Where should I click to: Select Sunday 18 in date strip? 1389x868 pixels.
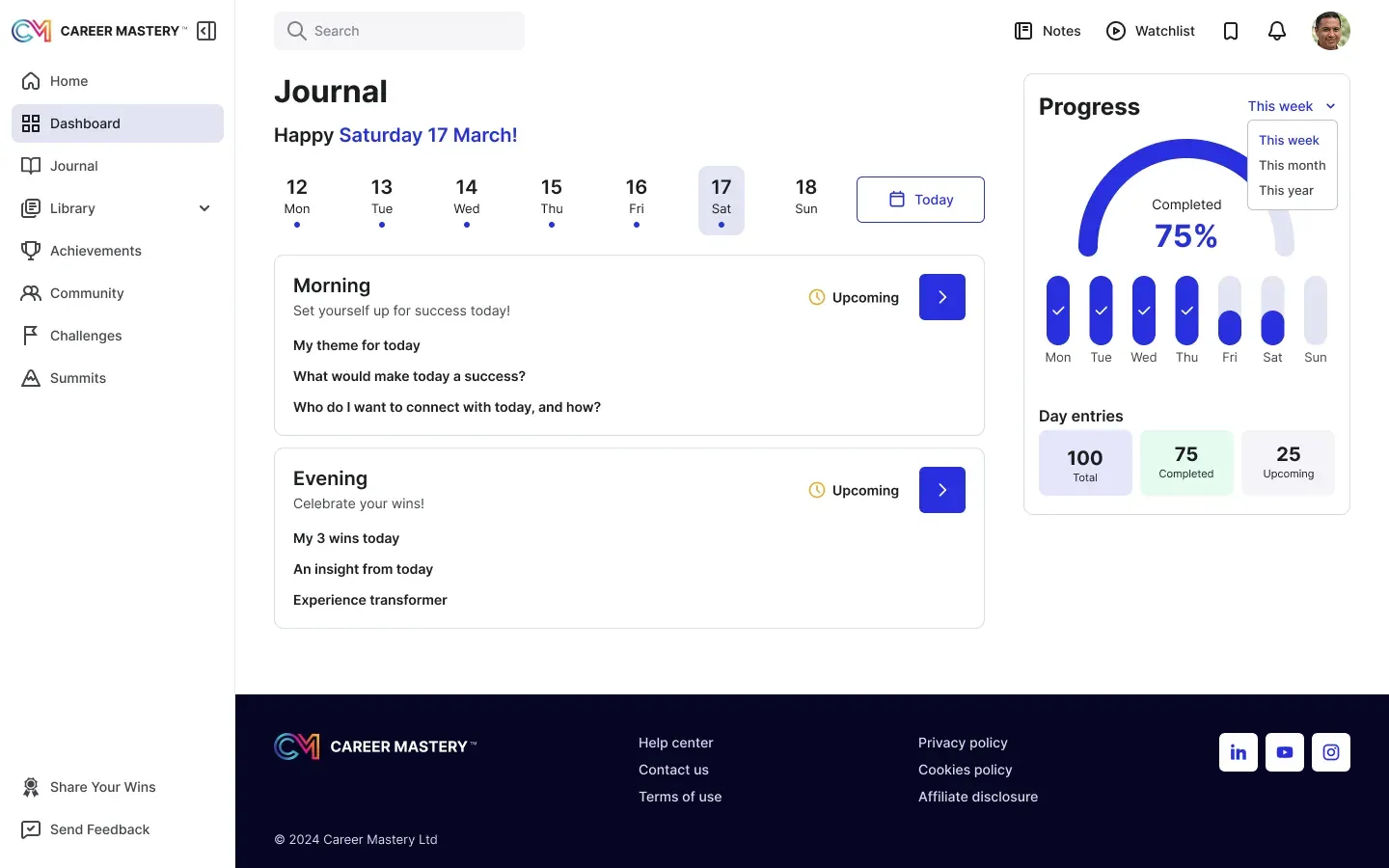pyautogui.click(x=806, y=201)
